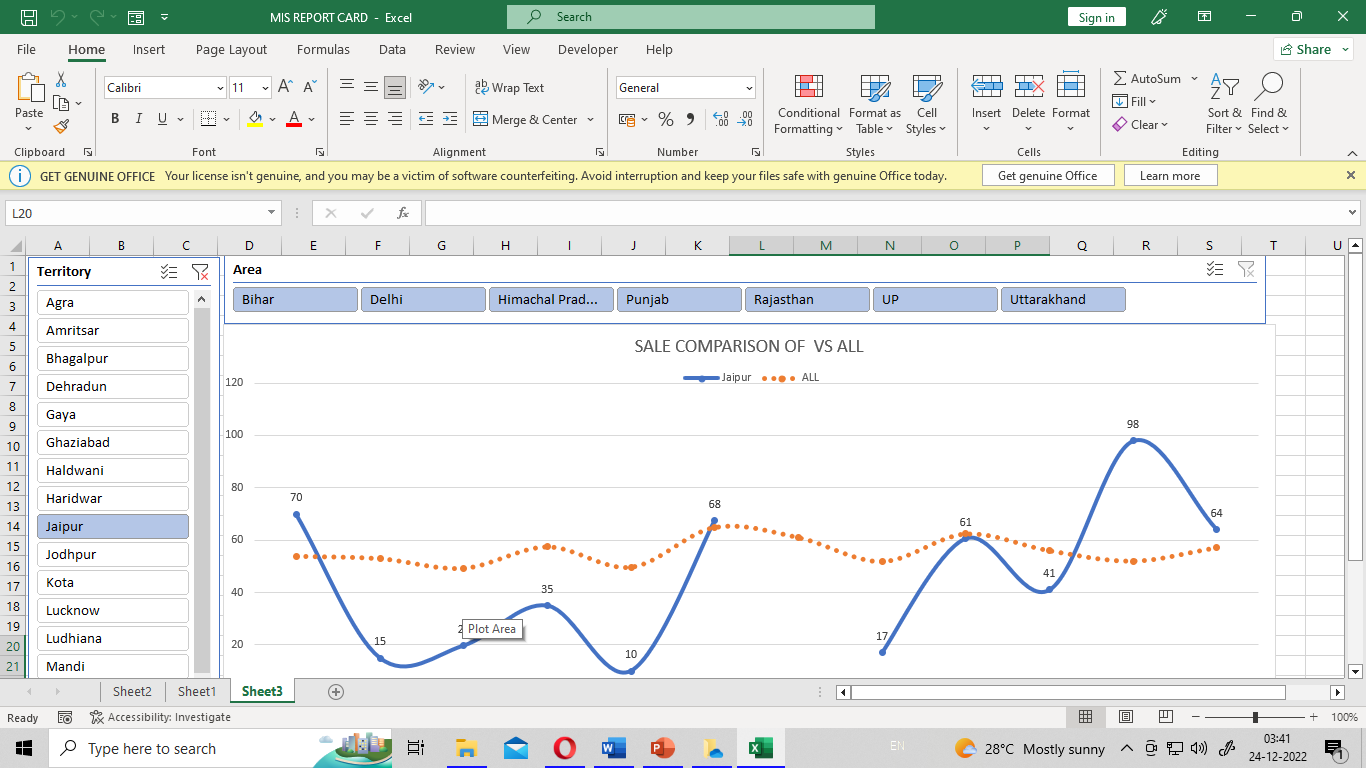Clear filter on the Territory slicer
Screen dimensions: 1366x768
[x=200, y=271]
